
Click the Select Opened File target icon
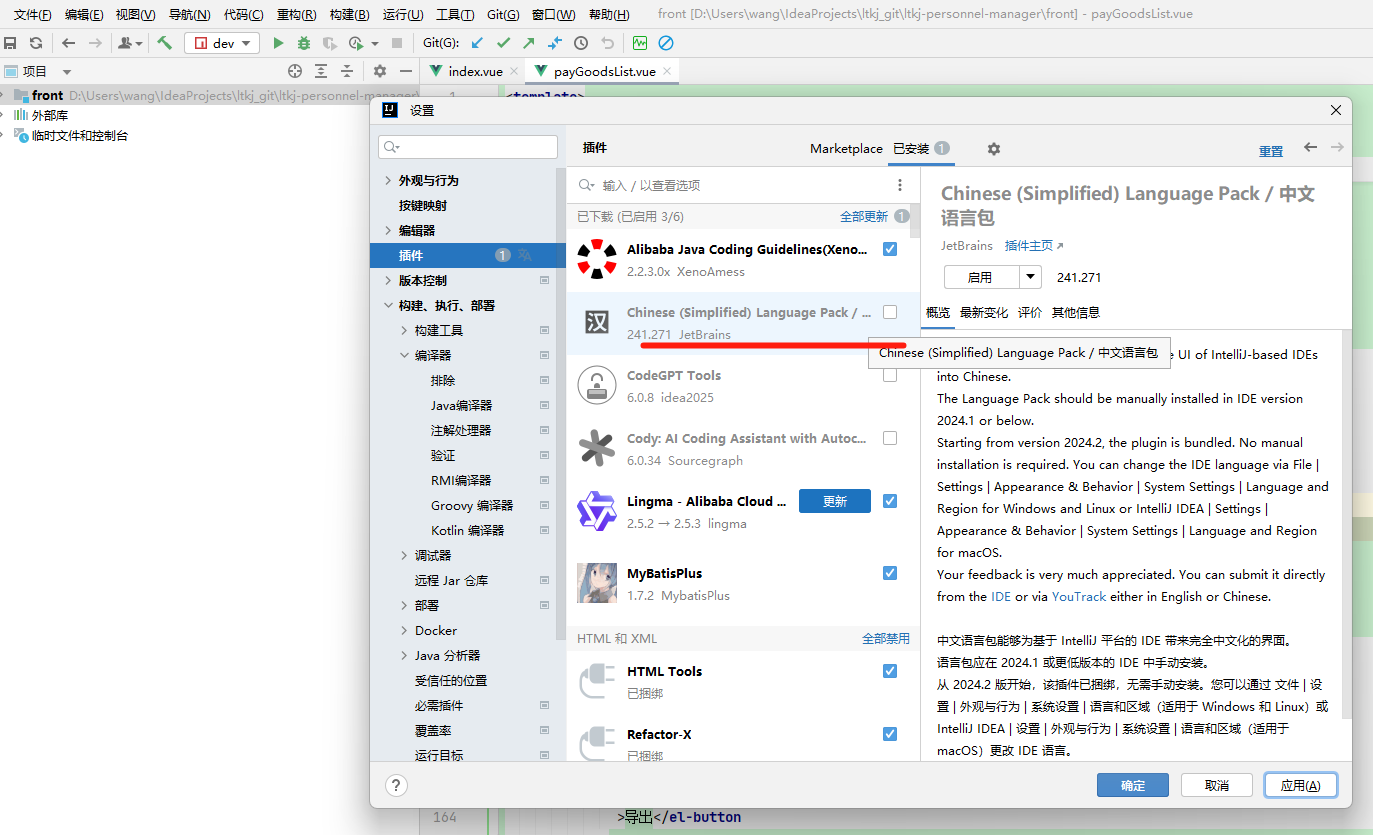pyautogui.click(x=295, y=71)
